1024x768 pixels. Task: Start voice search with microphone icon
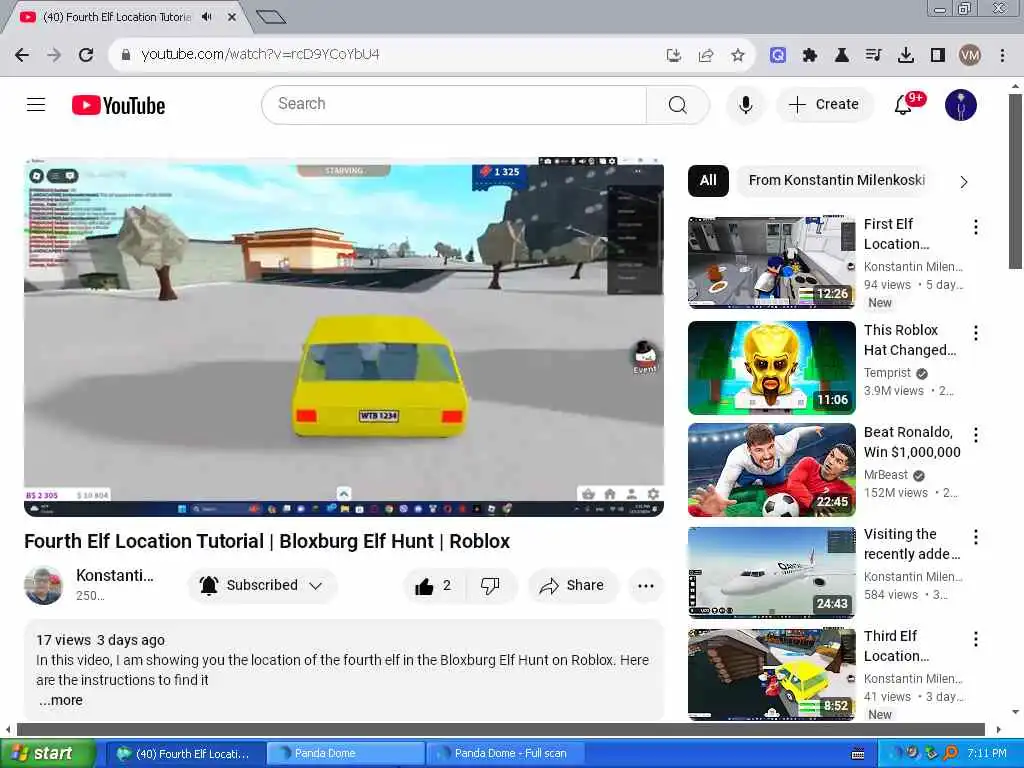tap(745, 104)
